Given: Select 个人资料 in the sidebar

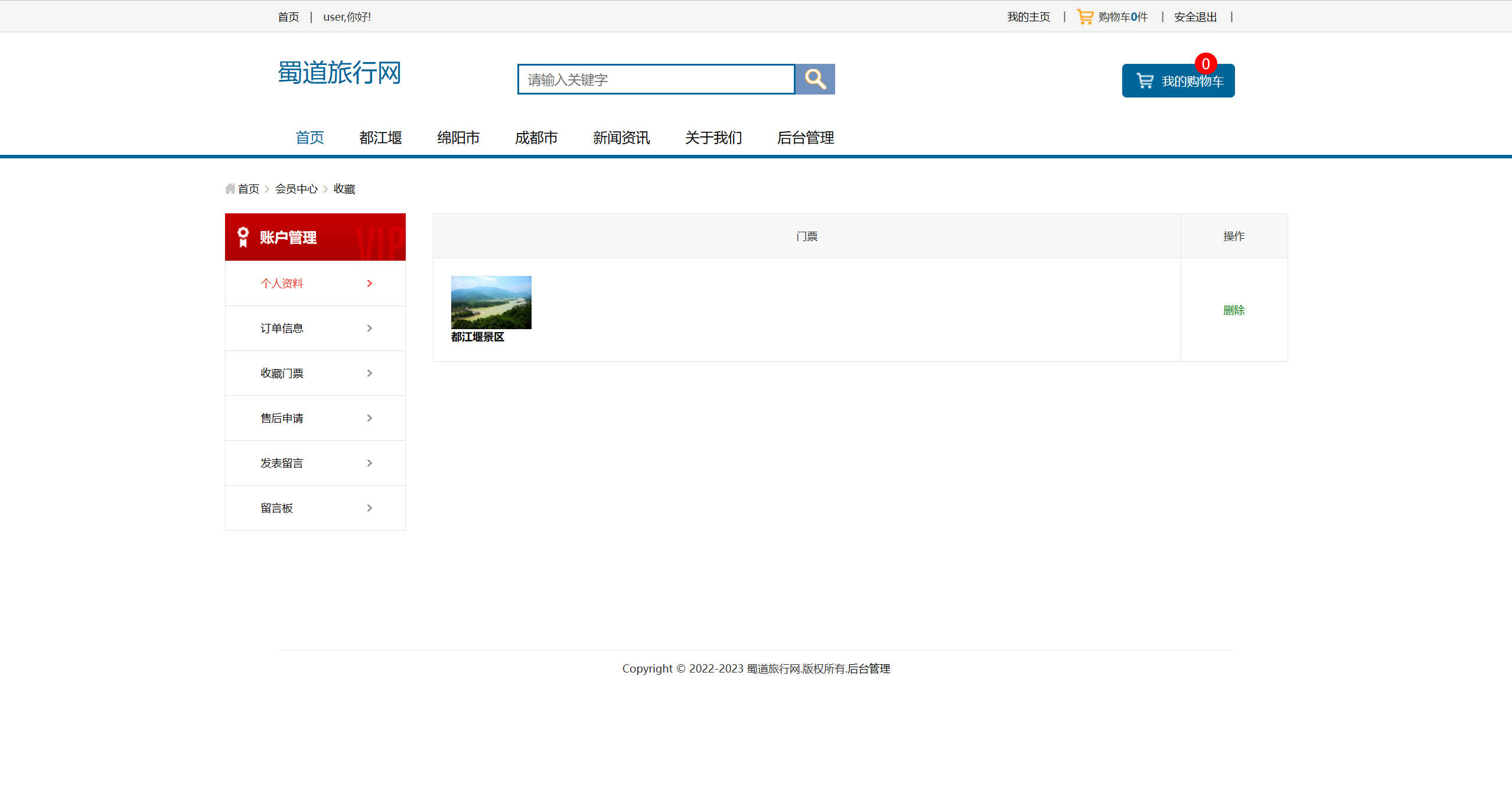Looking at the screenshot, I should [282, 283].
